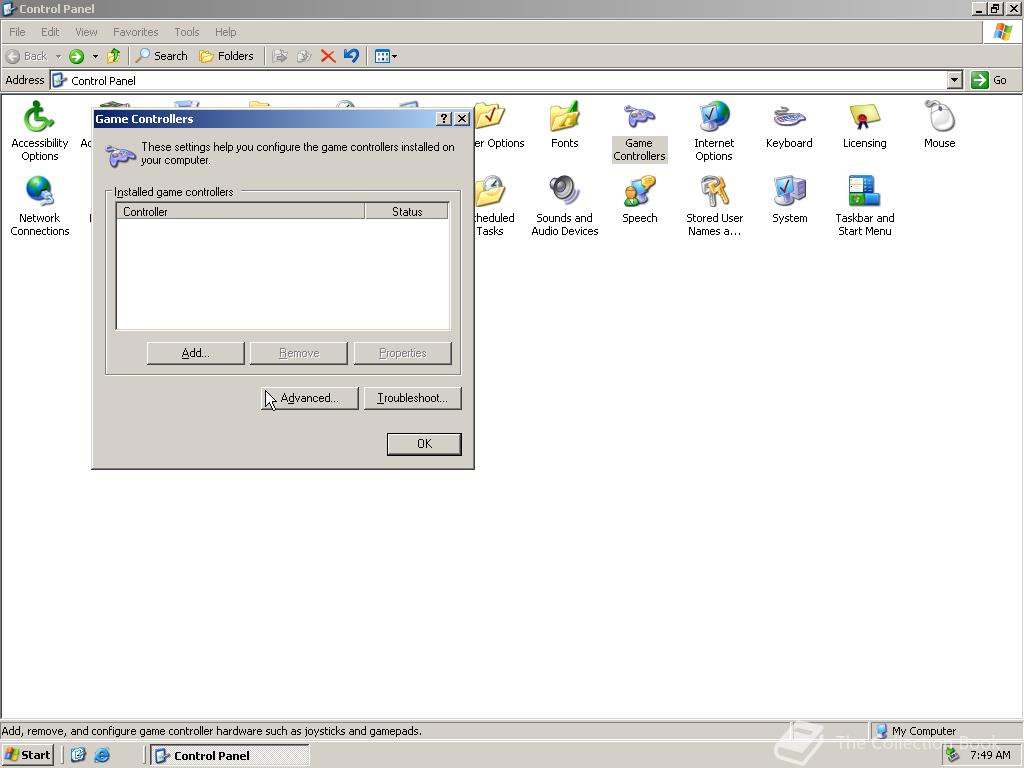Click the Troubleshoot button

coord(413,398)
